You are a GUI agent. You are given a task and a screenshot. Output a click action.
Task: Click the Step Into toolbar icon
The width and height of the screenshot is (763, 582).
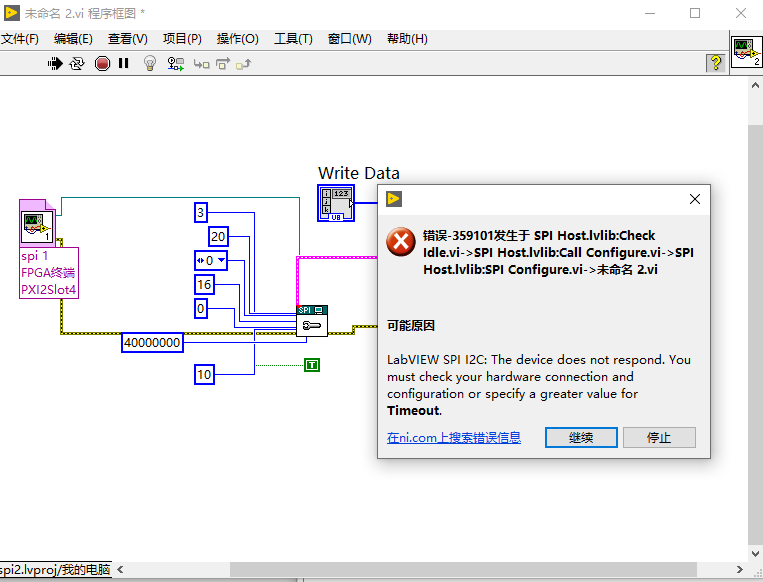201,64
